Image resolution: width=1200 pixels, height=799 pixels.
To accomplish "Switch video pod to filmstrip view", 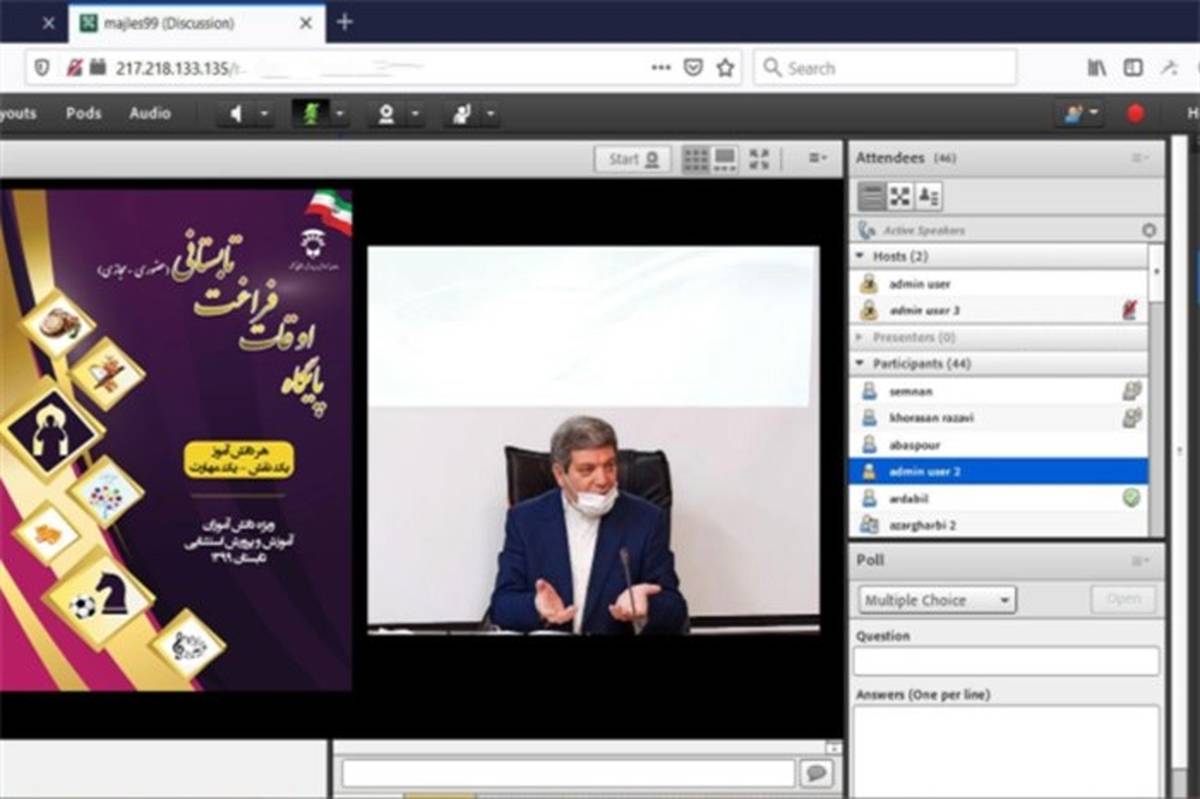I will point(725,159).
